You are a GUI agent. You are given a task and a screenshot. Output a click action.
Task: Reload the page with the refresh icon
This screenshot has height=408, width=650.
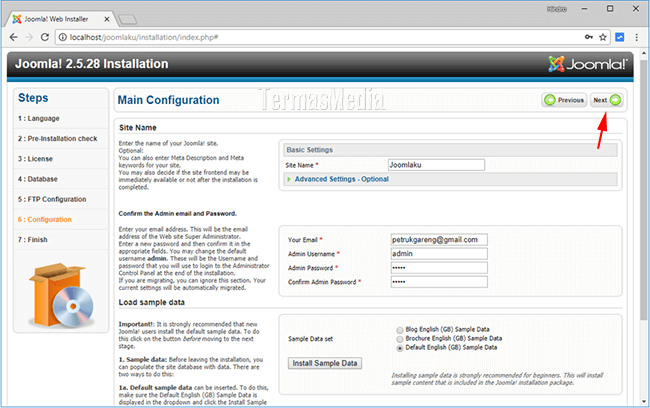[x=45, y=37]
